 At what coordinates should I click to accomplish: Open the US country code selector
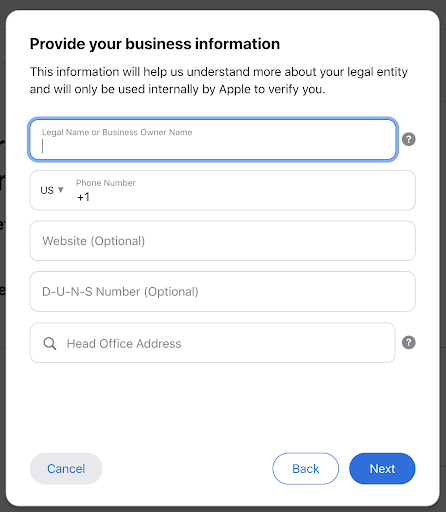coord(52,190)
